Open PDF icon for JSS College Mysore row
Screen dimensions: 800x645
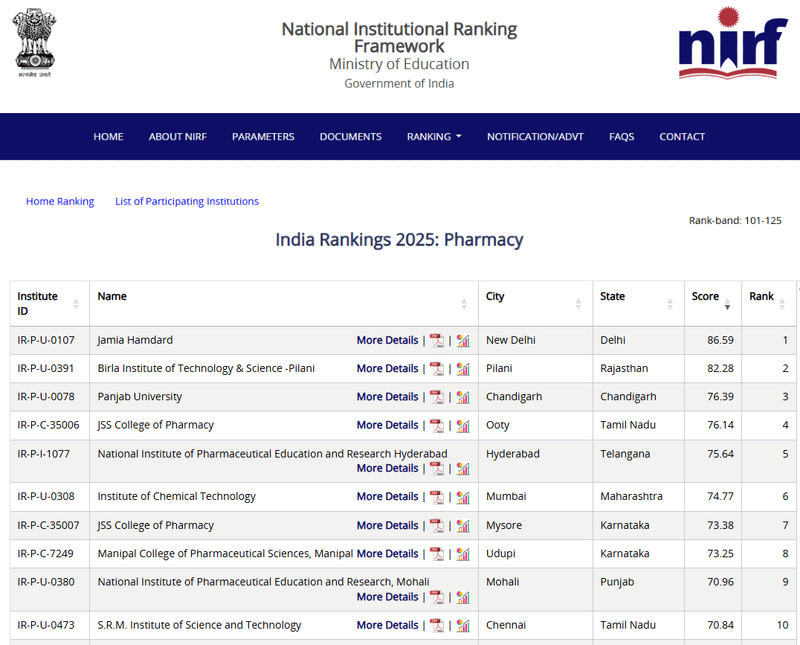tap(437, 525)
